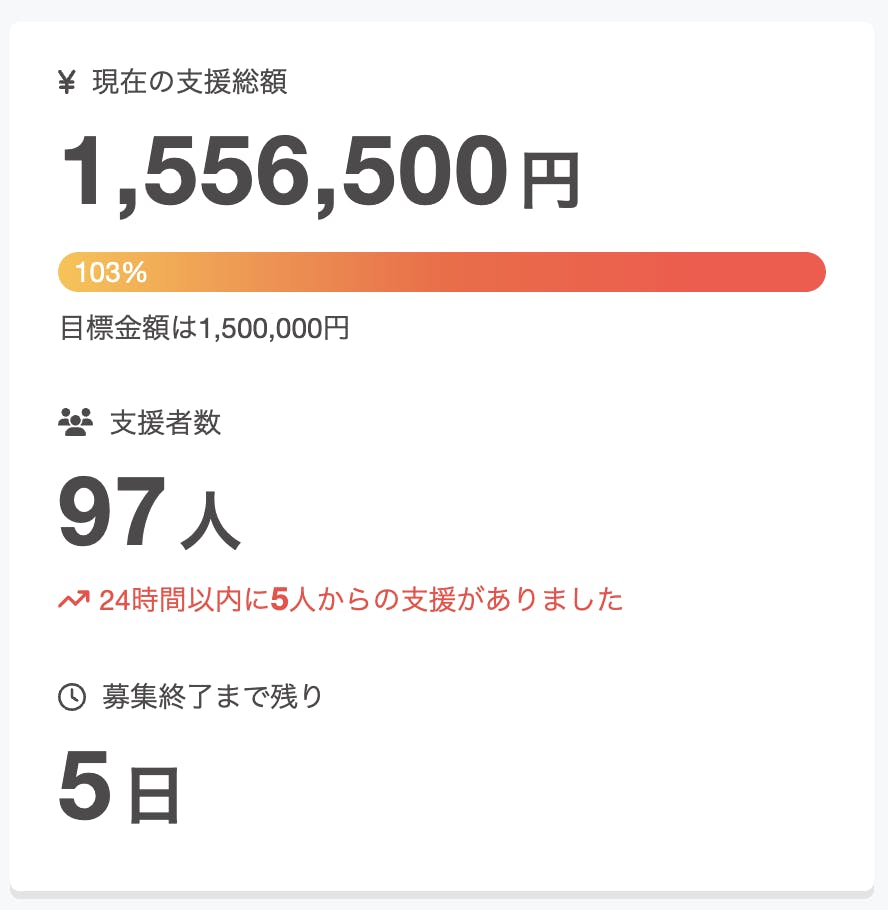Viewport: 888px width, 910px height.
Task: Click the 1,556,500 total amount
Action: [284, 173]
